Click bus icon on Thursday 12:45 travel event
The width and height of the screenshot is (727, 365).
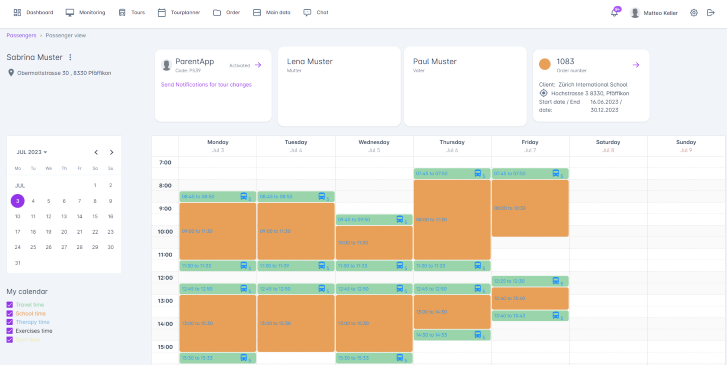(x=478, y=288)
